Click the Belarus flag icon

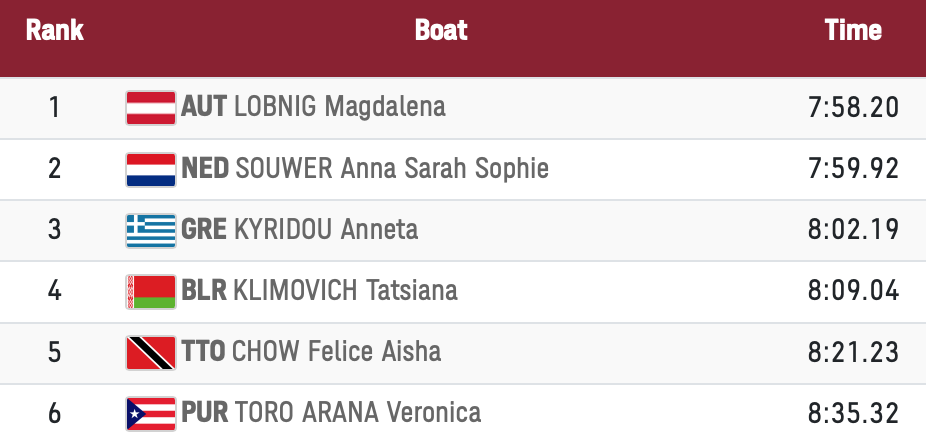point(151,291)
